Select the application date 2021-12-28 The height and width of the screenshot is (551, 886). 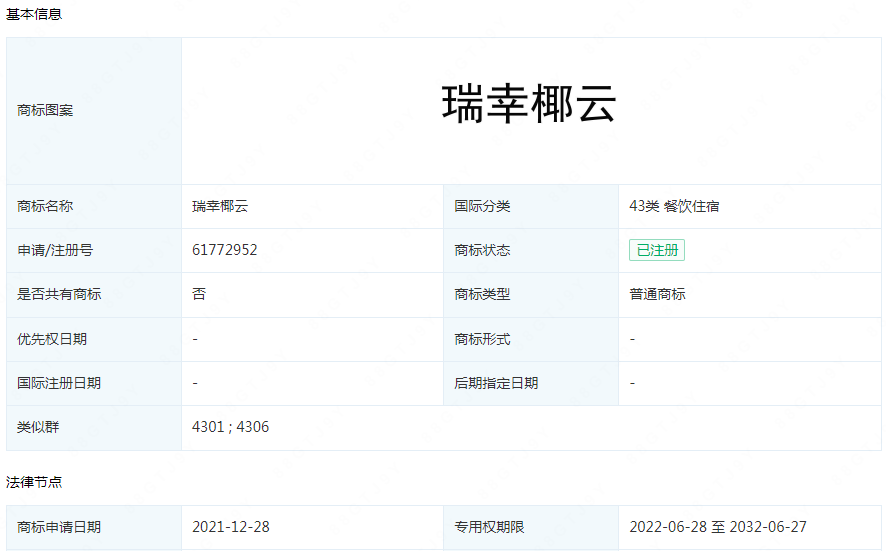pyautogui.click(x=231, y=527)
